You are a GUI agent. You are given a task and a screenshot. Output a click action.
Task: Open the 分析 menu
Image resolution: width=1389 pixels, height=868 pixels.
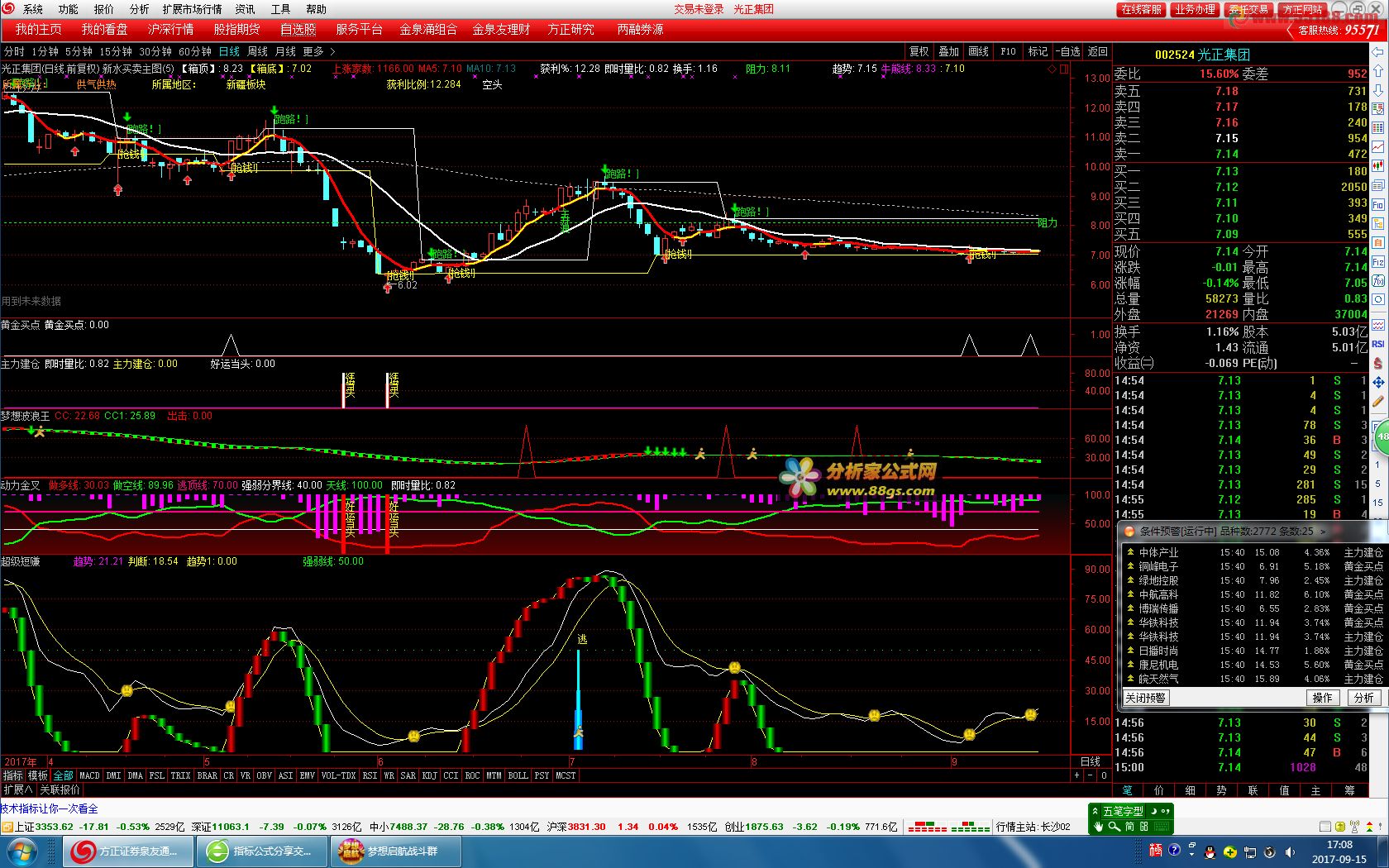(x=140, y=9)
